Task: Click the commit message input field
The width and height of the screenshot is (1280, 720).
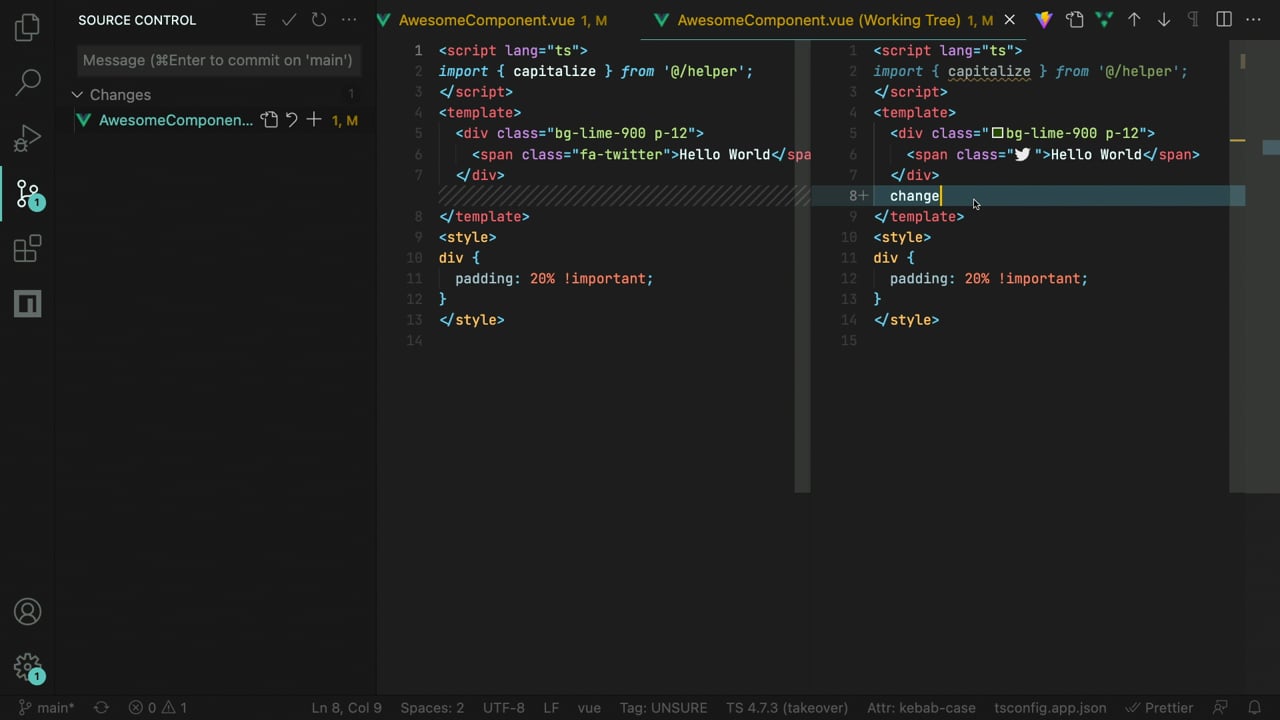Action: point(218,60)
